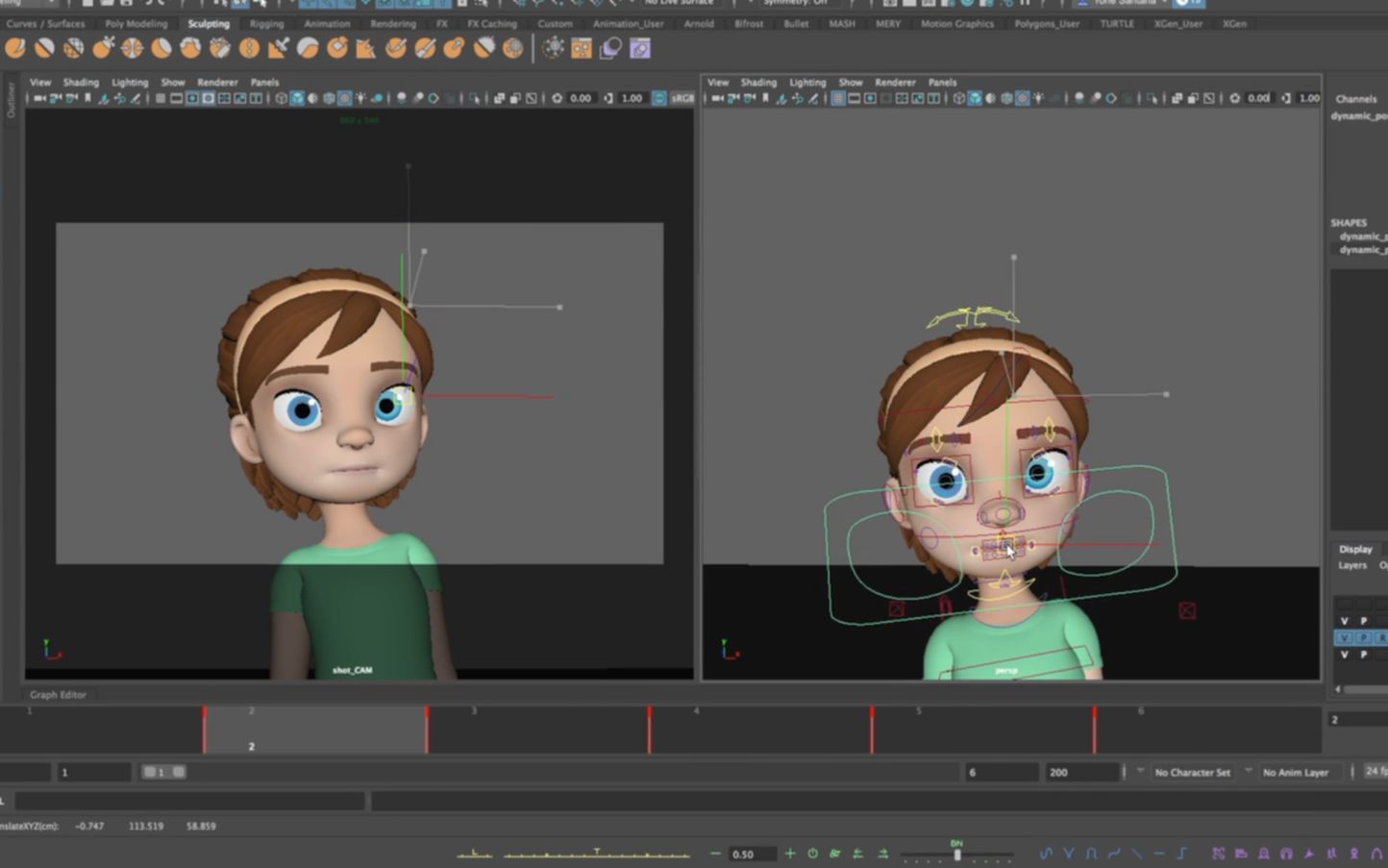Open Lighting menu in shot_CAM panel
The height and width of the screenshot is (868, 1388).
[x=130, y=82]
